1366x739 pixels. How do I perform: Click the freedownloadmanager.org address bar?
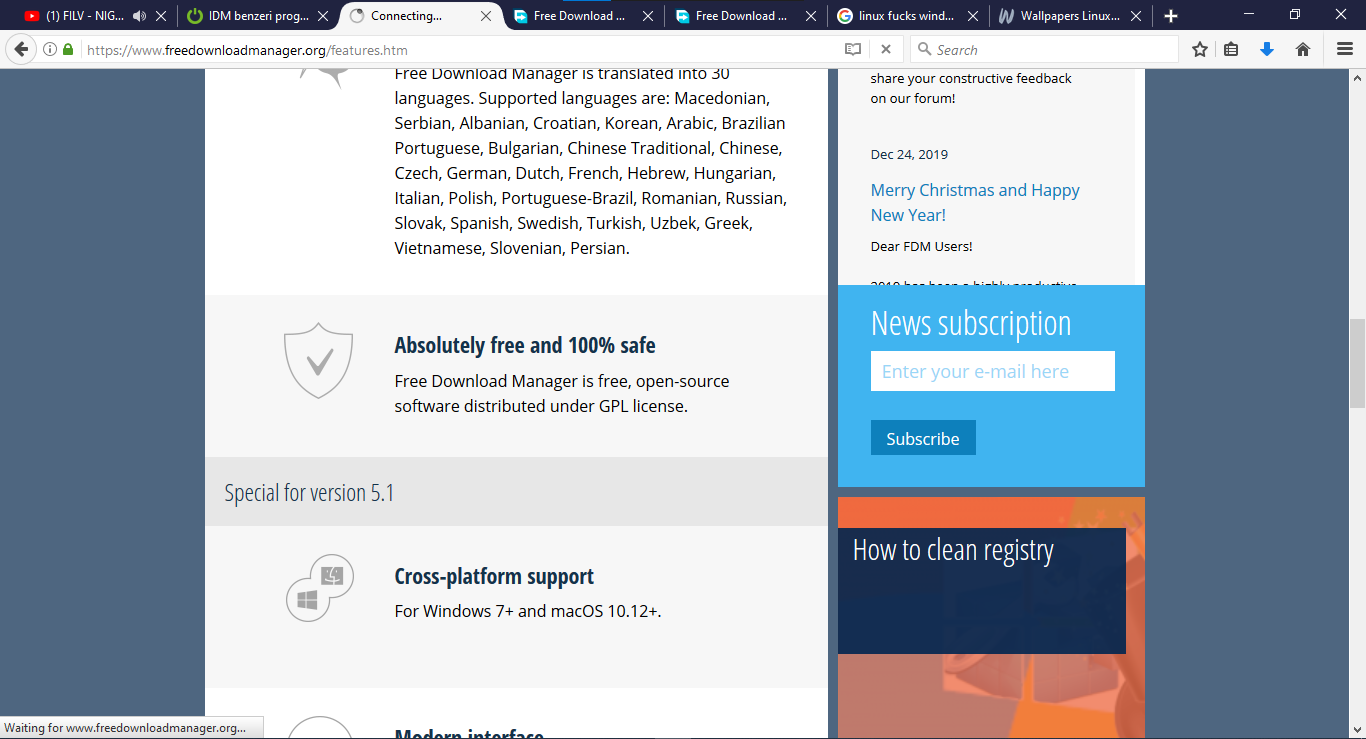pyautogui.click(x=460, y=49)
